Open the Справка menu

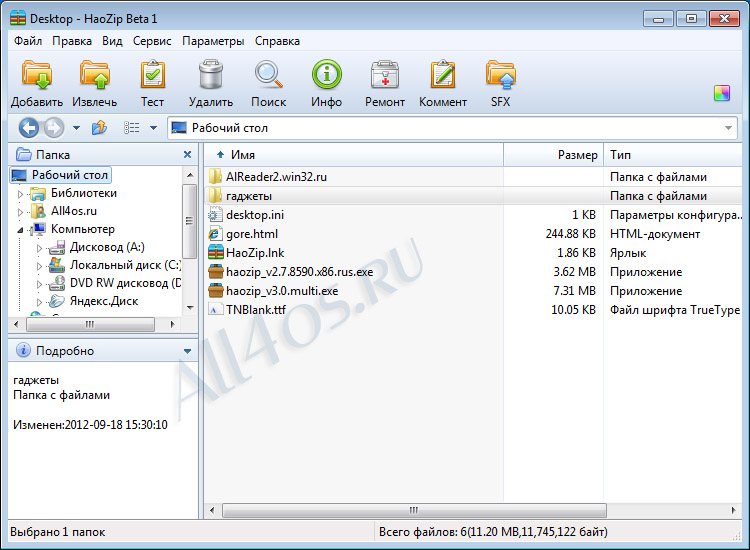coord(277,41)
